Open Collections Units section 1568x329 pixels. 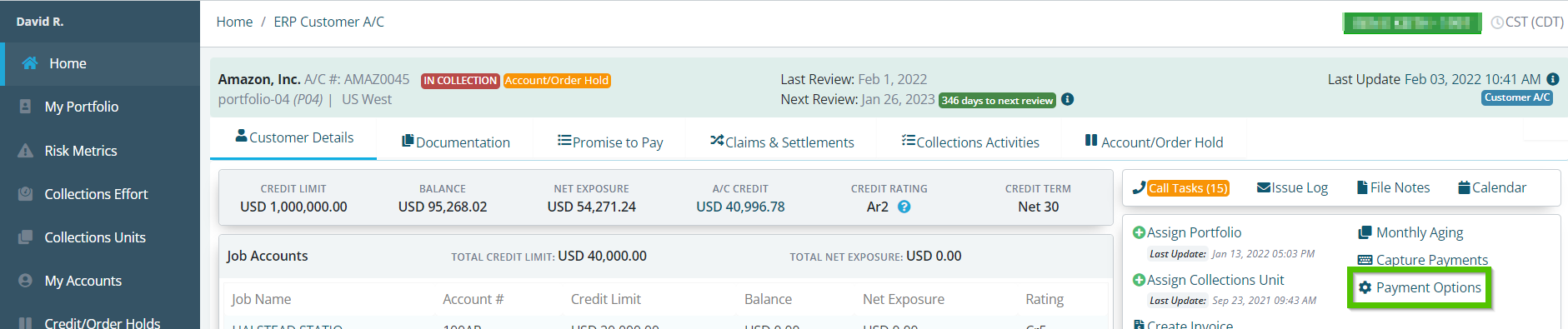click(x=95, y=237)
